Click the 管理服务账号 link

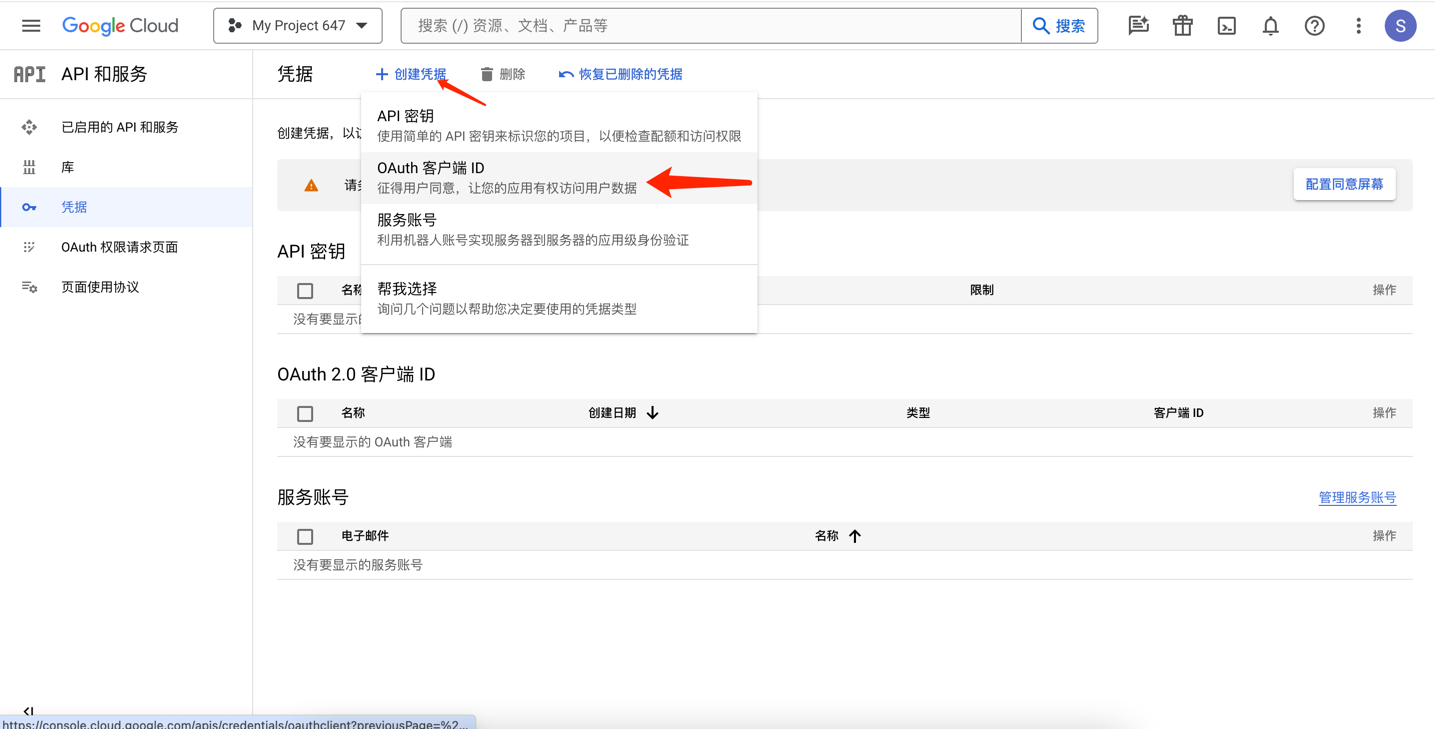tap(1357, 497)
